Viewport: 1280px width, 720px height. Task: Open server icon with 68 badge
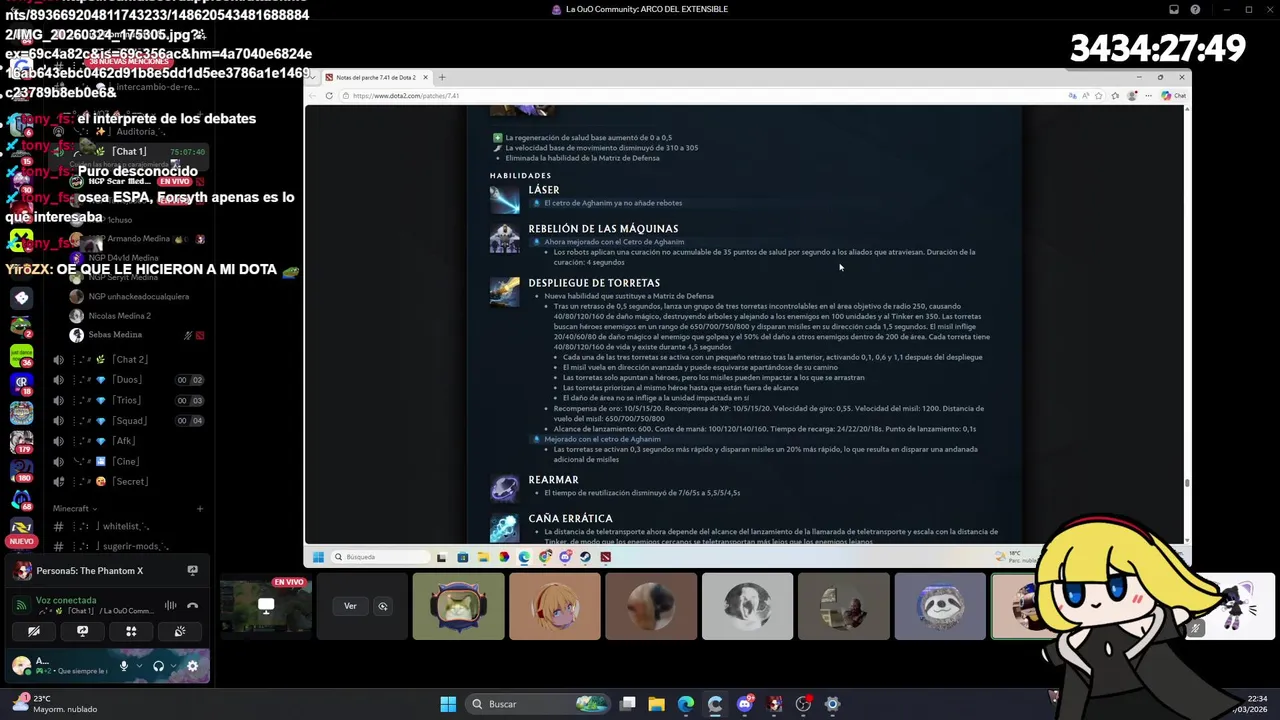21,498
